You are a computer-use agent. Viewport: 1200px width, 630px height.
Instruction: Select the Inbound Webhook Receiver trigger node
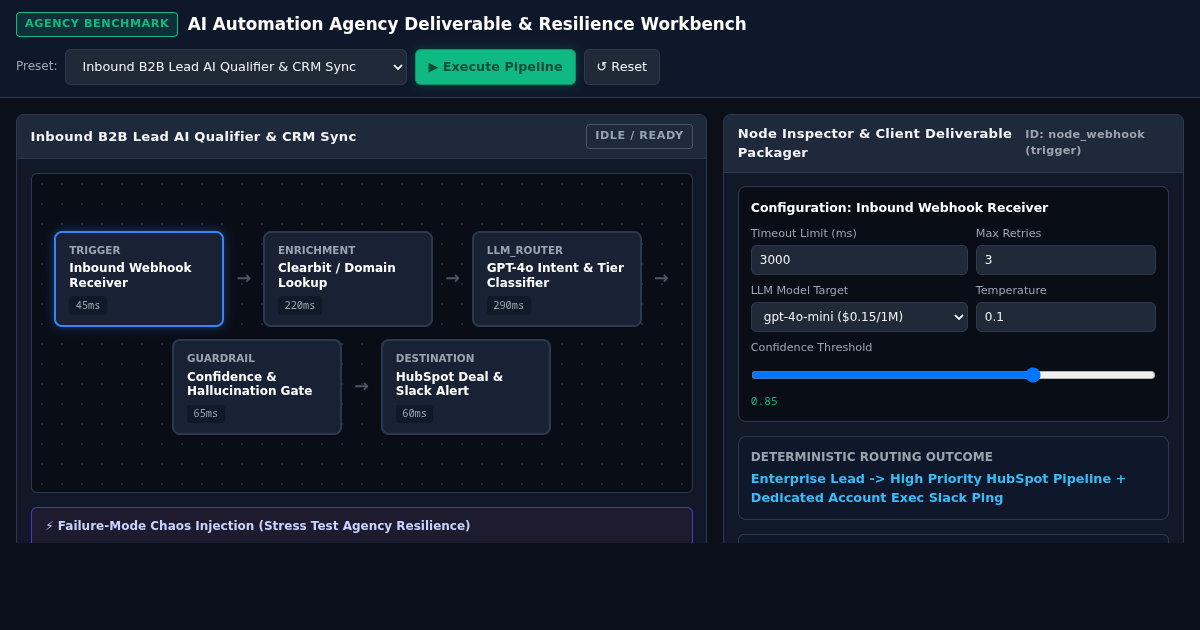tap(139, 279)
